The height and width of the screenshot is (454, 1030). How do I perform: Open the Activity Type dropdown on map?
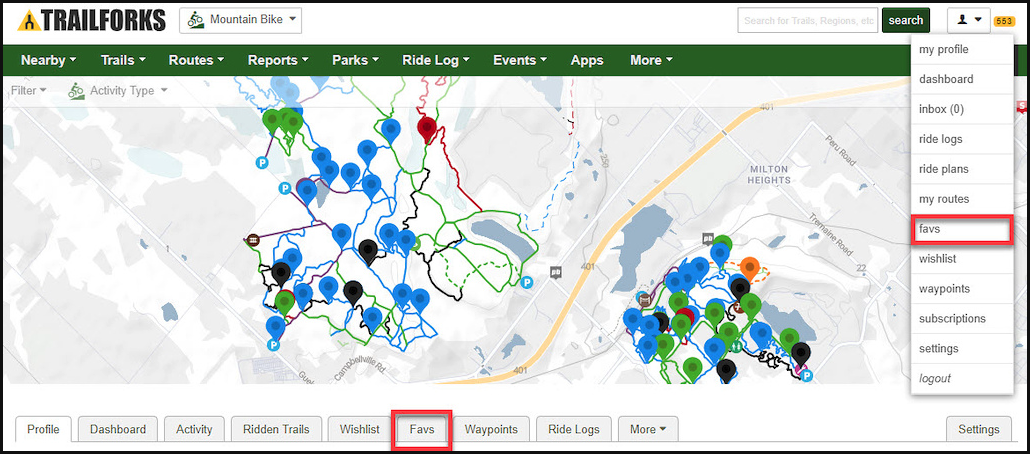pyautogui.click(x=118, y=91)
